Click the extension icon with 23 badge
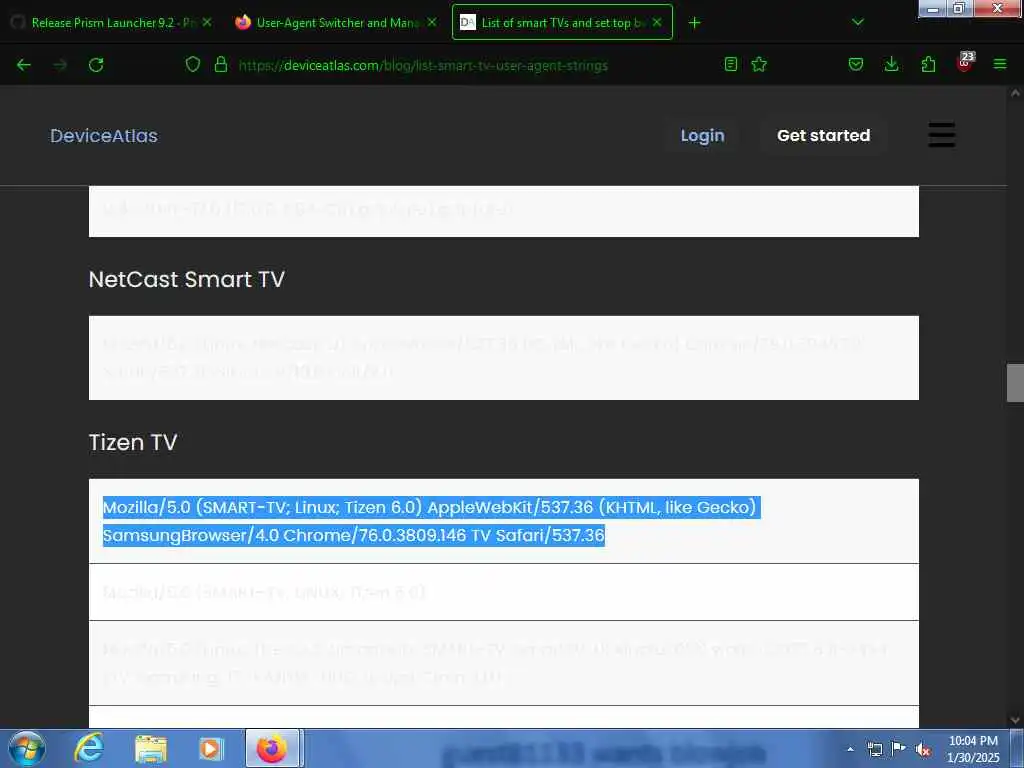 (x=965, y=61)
